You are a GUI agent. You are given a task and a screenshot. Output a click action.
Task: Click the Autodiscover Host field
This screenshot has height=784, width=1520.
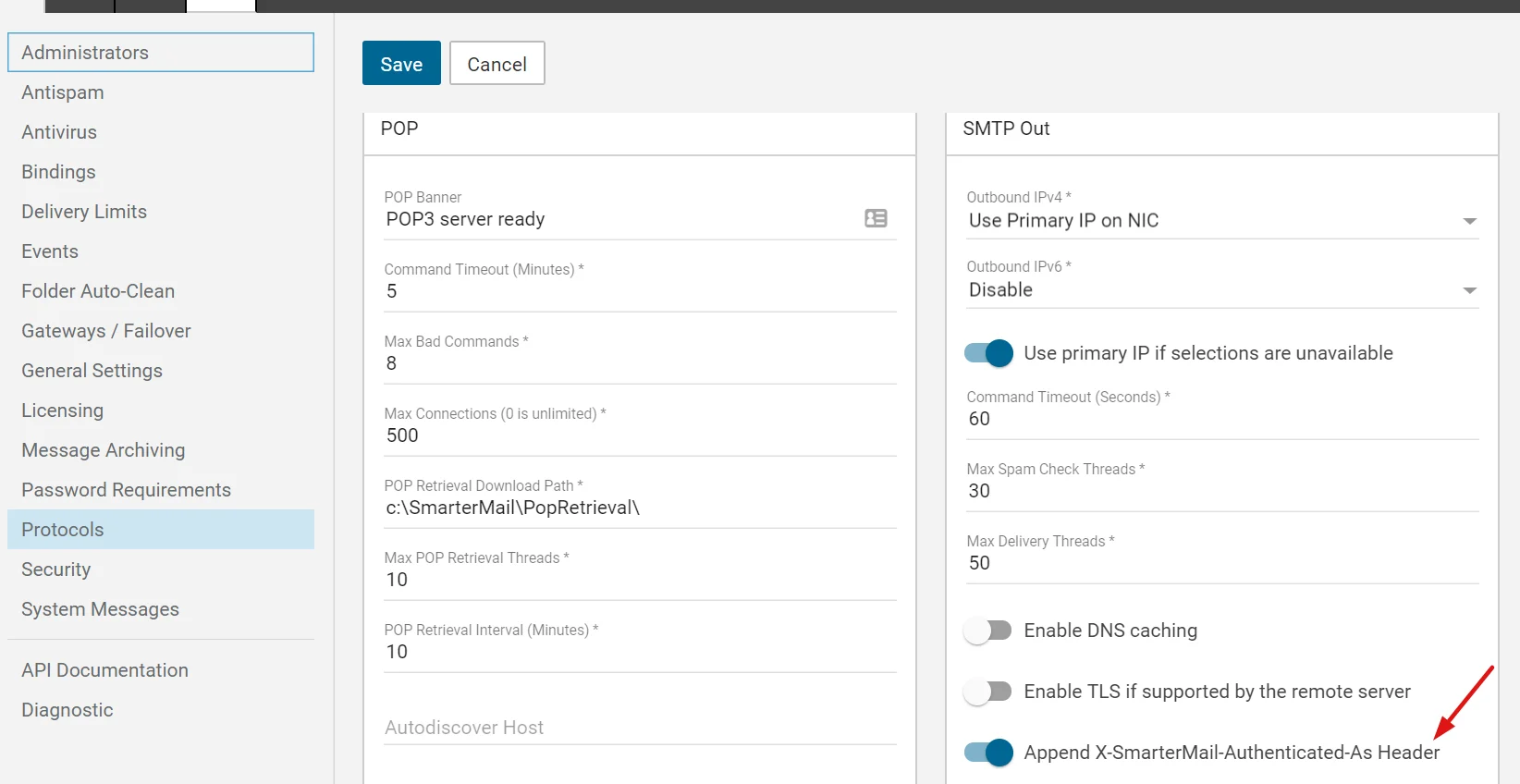640,728
